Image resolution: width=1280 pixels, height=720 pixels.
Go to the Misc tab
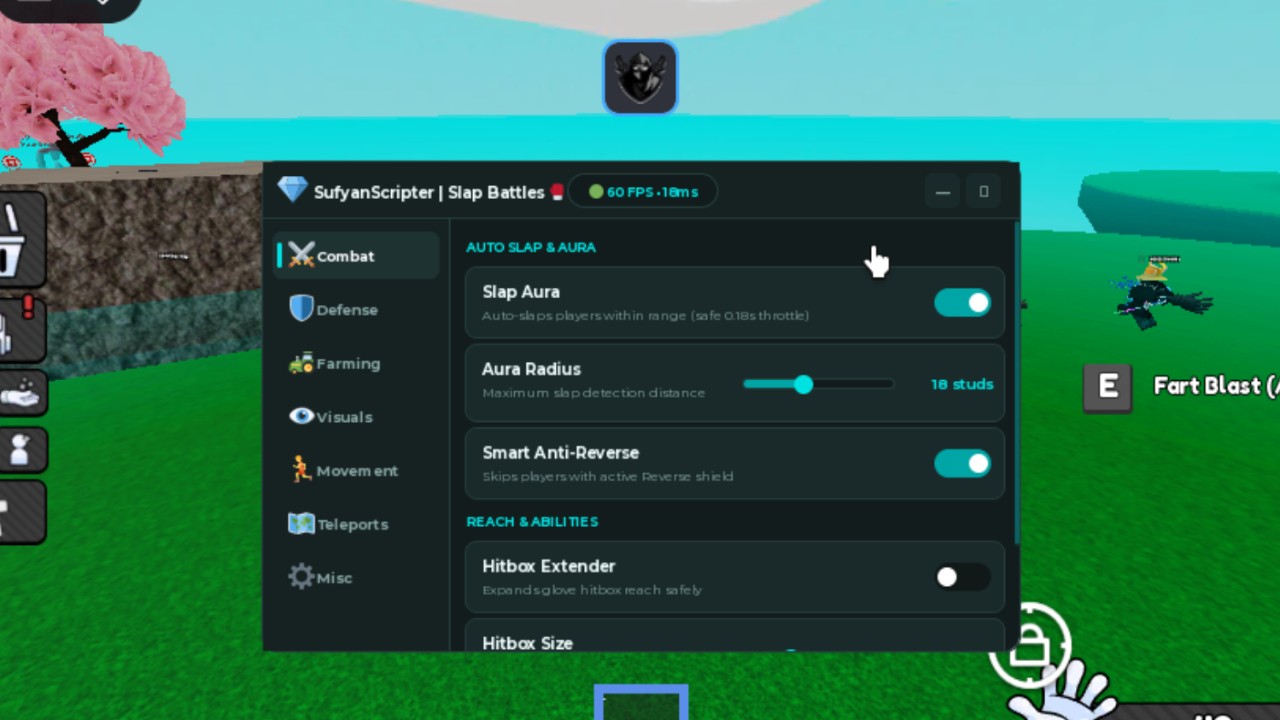357,577
